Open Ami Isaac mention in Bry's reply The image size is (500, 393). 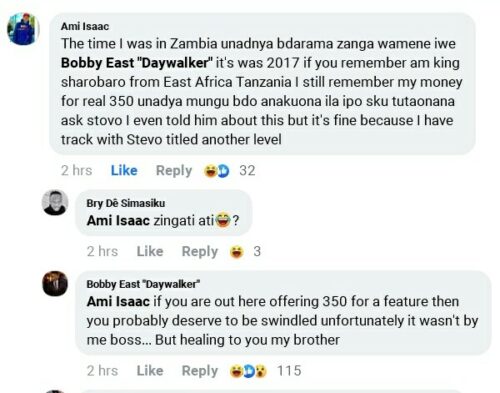118,220
